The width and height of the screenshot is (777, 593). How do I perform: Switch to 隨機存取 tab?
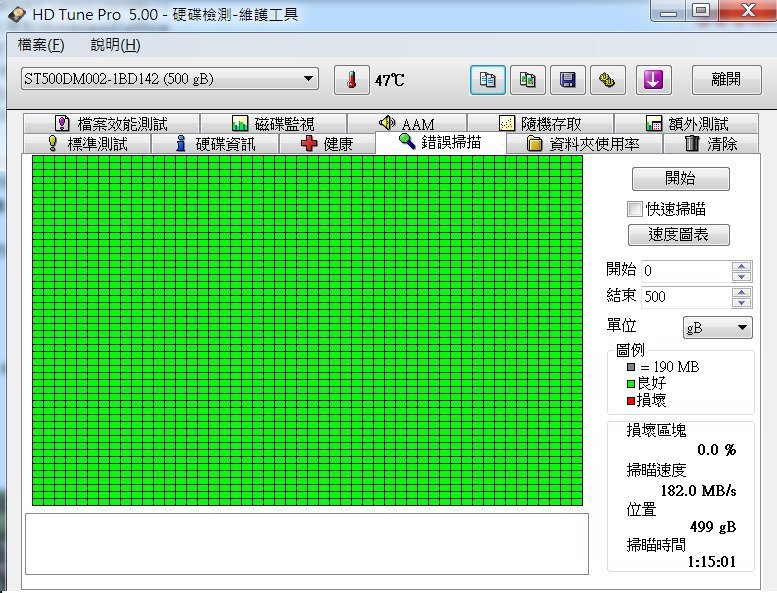point(541,123)
